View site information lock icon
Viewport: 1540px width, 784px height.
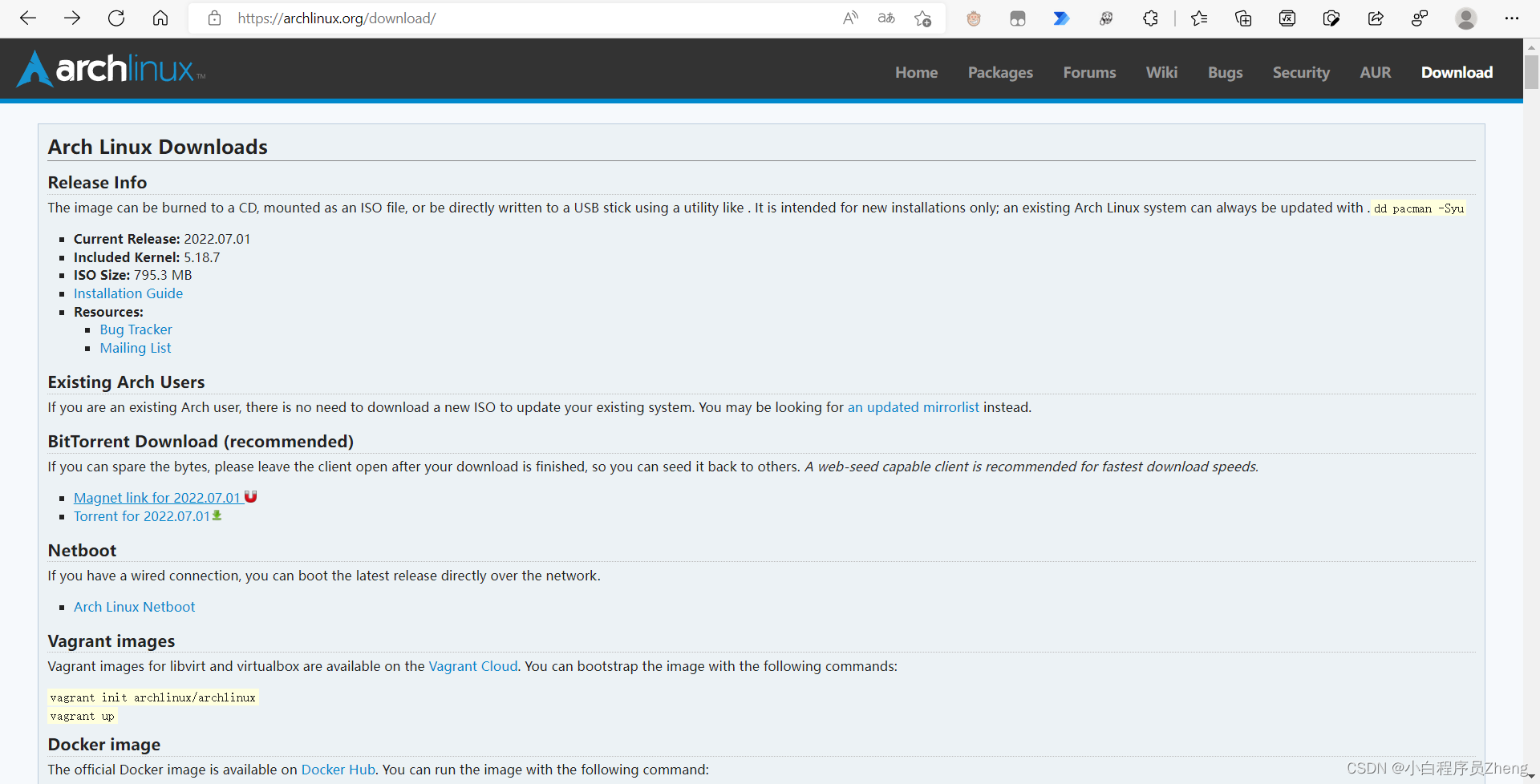click(214, 18)
